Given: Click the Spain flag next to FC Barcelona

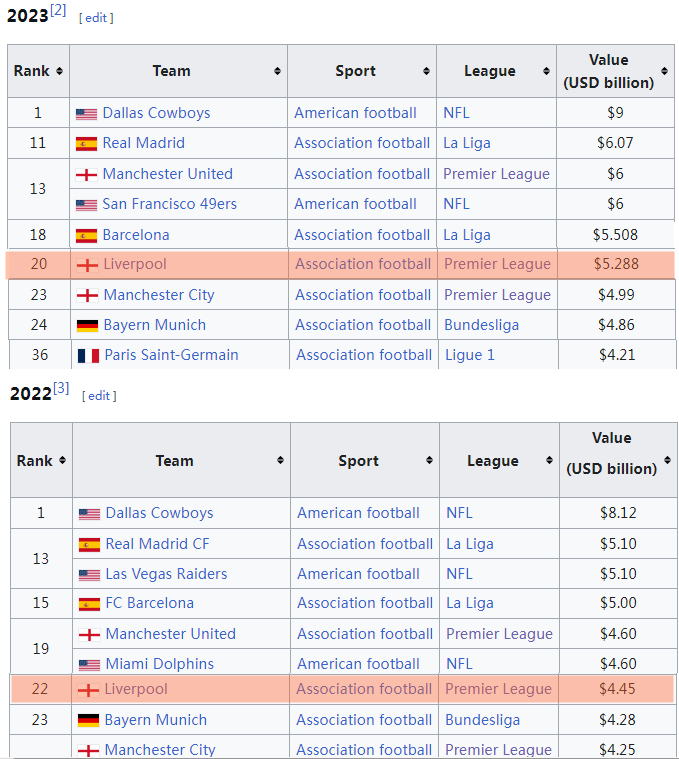Looking at the screenshot, I should coord(89,604).
